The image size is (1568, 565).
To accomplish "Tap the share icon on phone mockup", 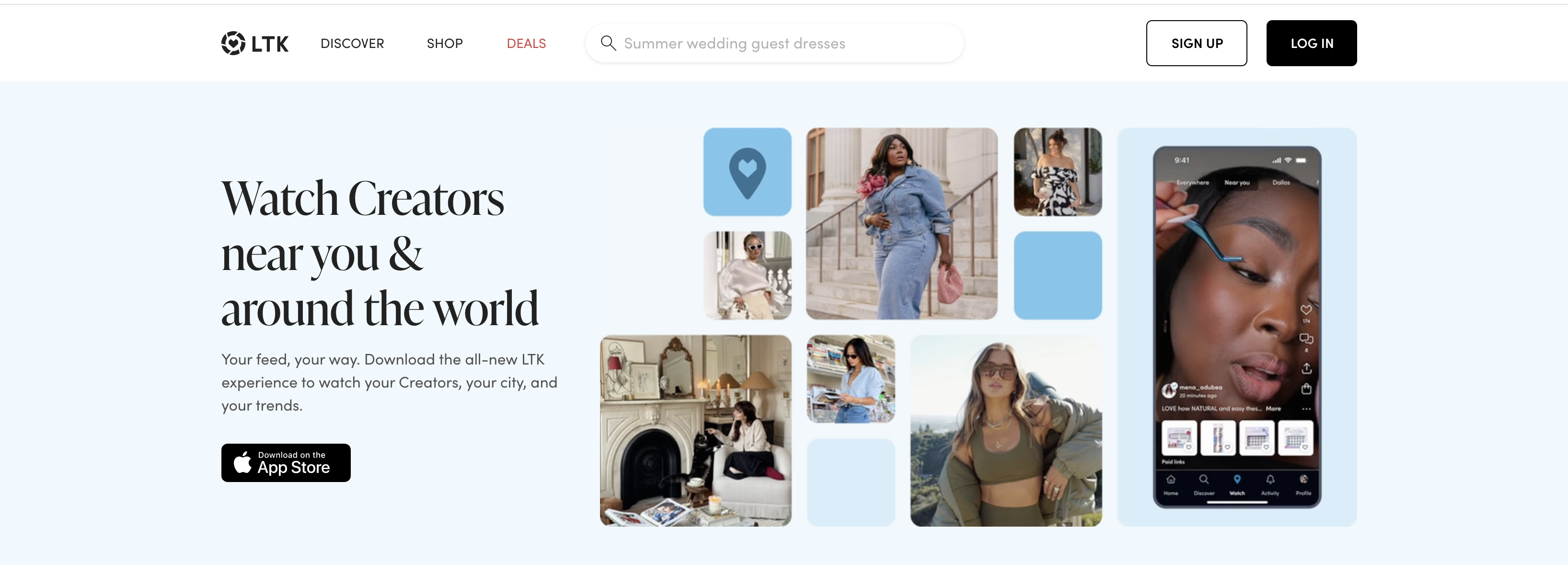I will point(1306,368).
